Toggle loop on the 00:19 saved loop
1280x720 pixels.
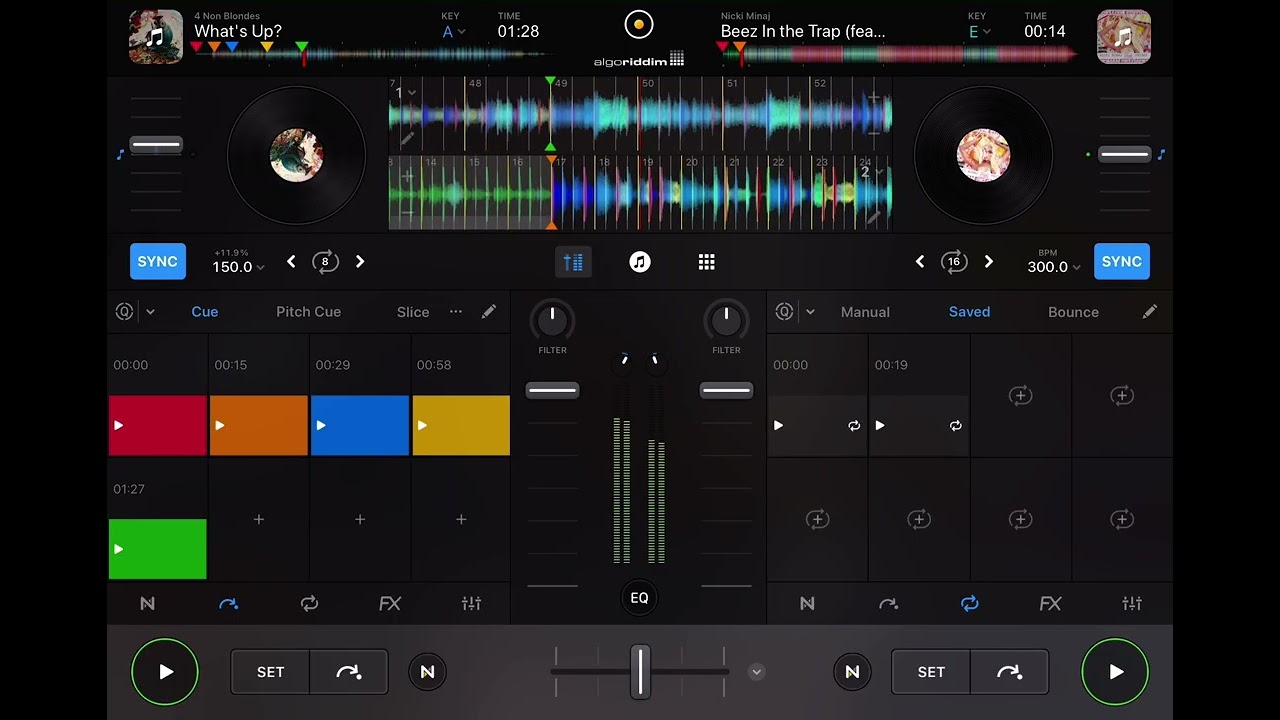coord(956,426)
